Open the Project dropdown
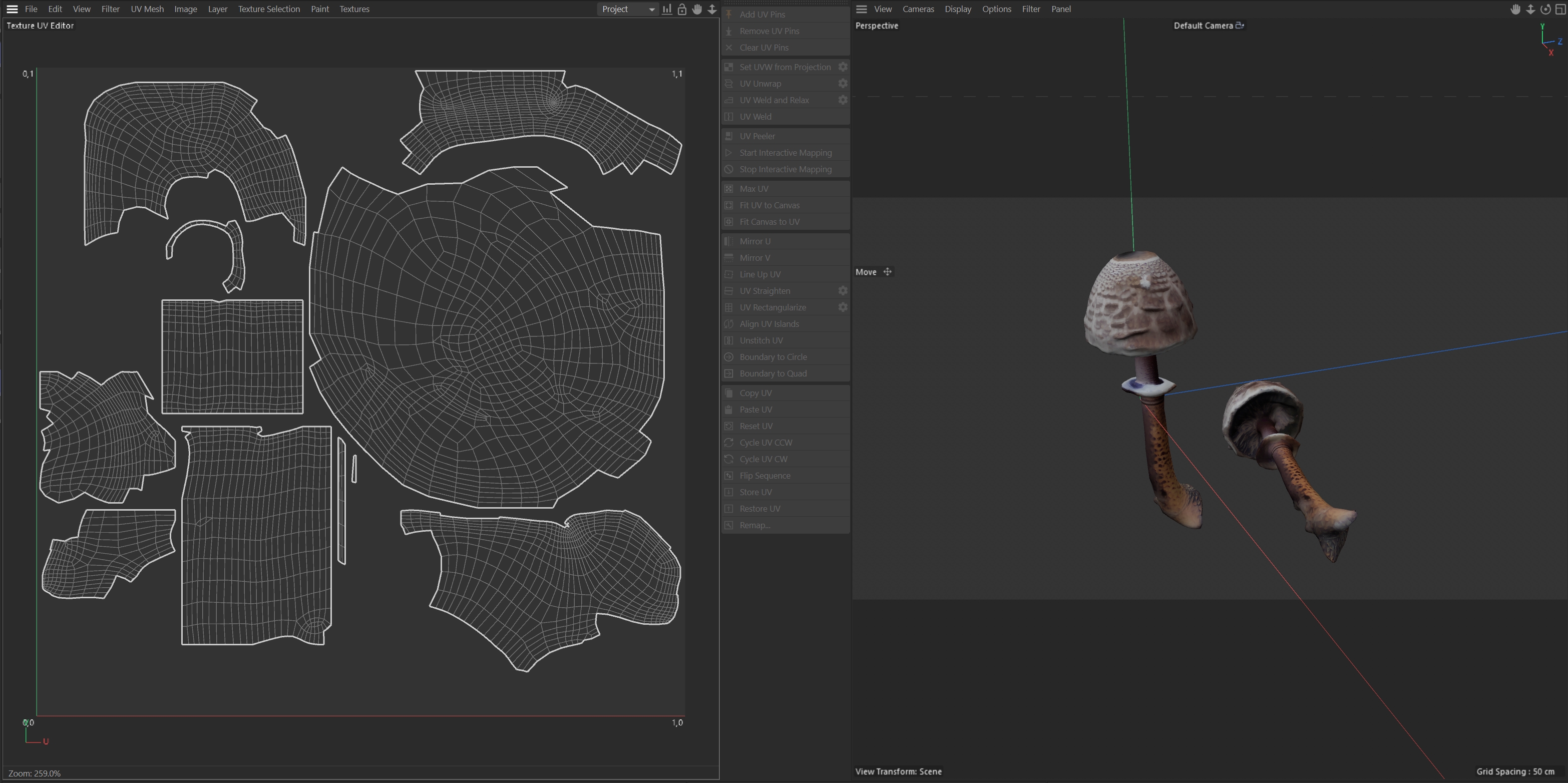Image resolution: width=1568 pixels, height=783 pixels. click(628, 9)
